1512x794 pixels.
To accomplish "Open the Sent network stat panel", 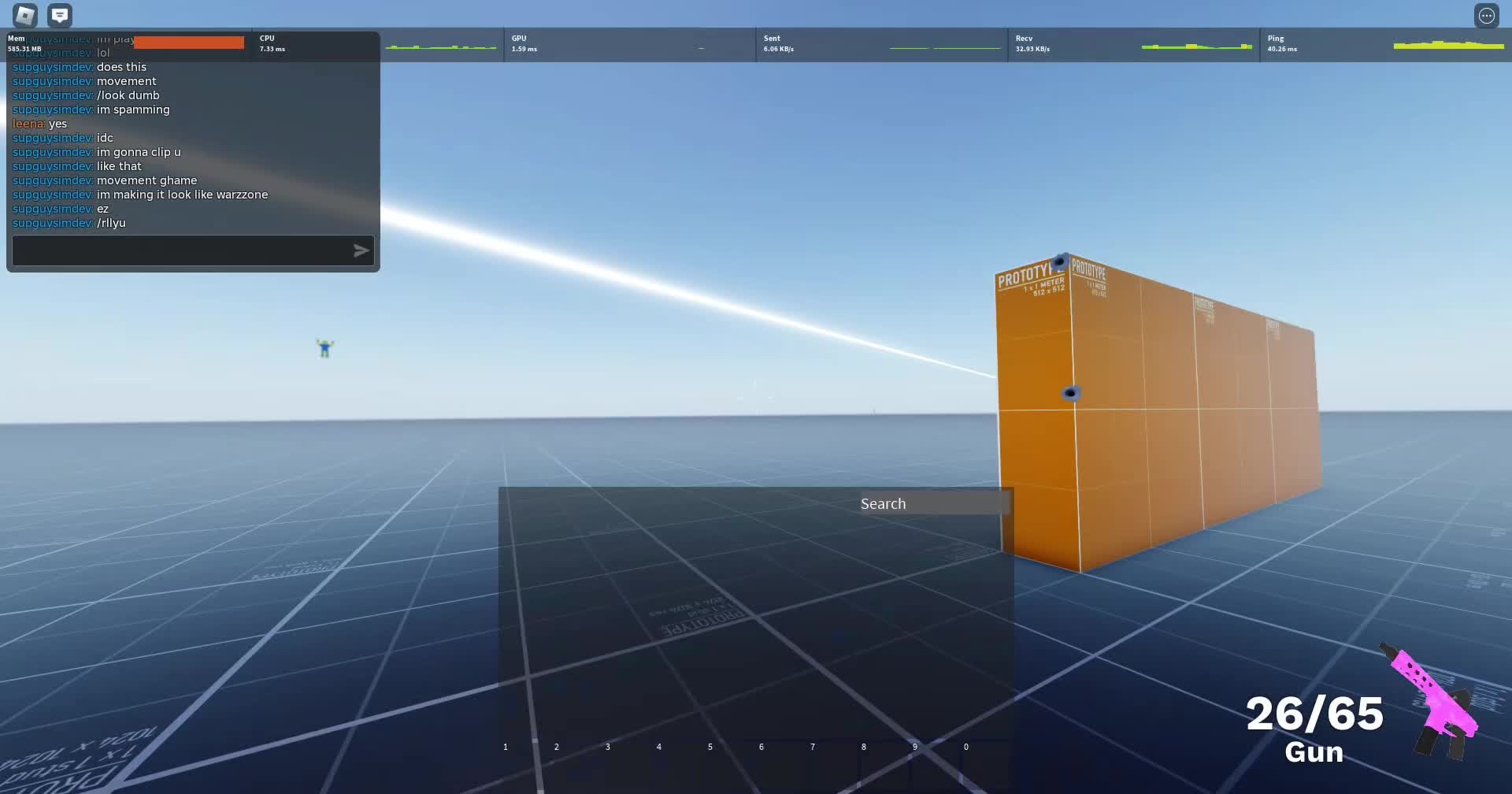I will click(882, 44).
